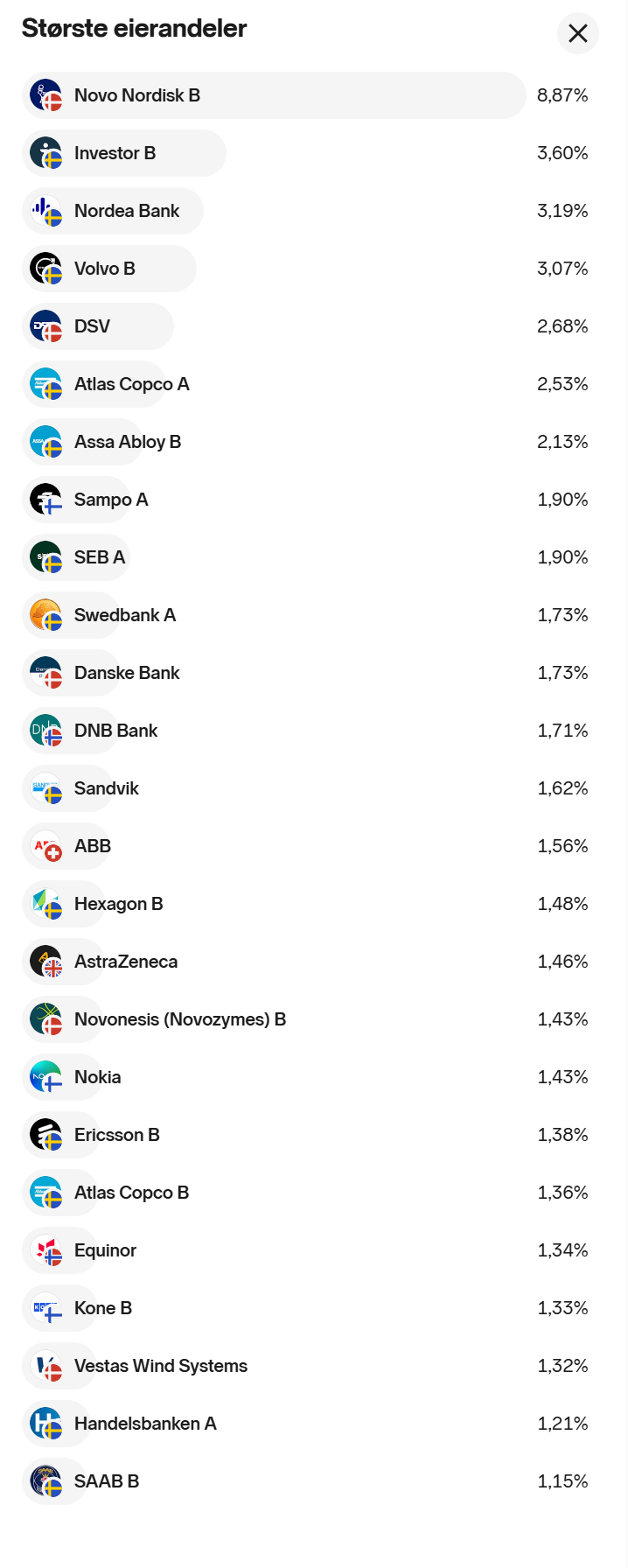Click the Novo Nordisk B 8,87% value

pos(562,95)
